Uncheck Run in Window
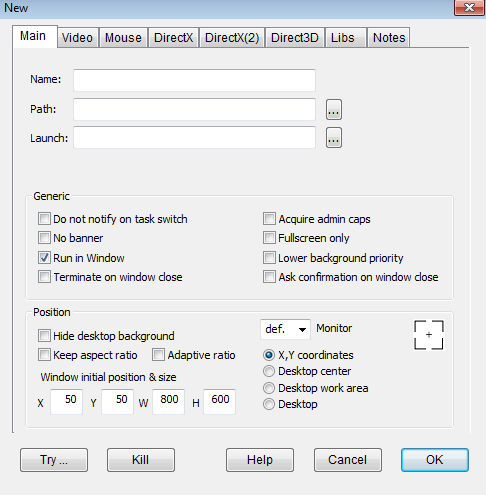486x495 pixels. [x=44, y=258]
